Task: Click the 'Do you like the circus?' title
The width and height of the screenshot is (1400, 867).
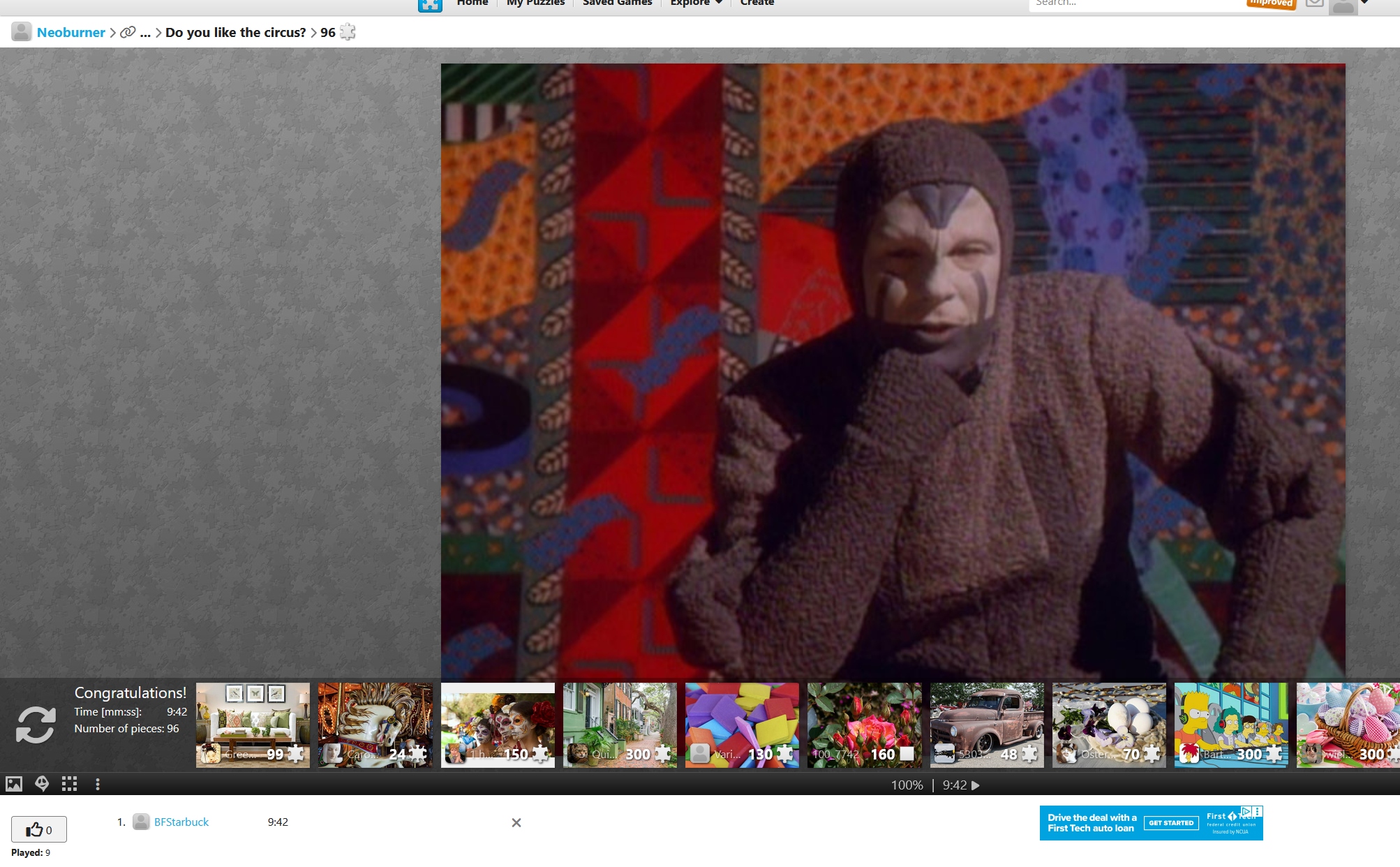Action: coord(235,32)
